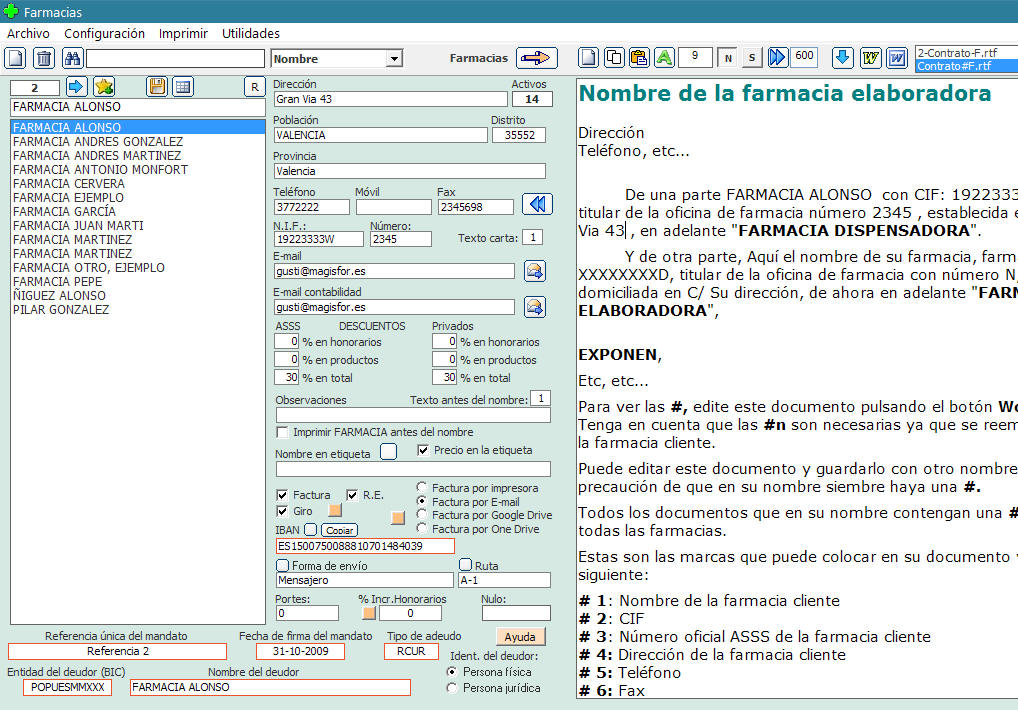The image size is (1018, 710).
Task: Click the floppy disk save icon
Action: pos(157,87)
